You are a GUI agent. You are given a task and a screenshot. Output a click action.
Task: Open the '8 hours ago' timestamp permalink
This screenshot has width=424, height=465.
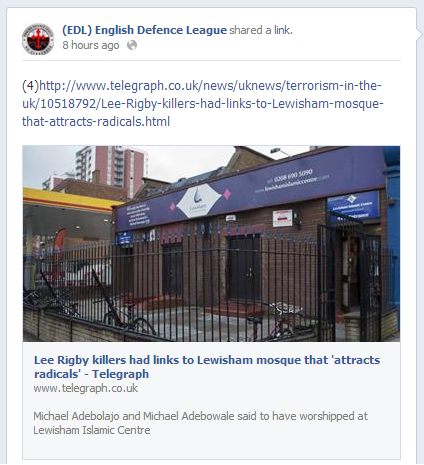point(91,45)
